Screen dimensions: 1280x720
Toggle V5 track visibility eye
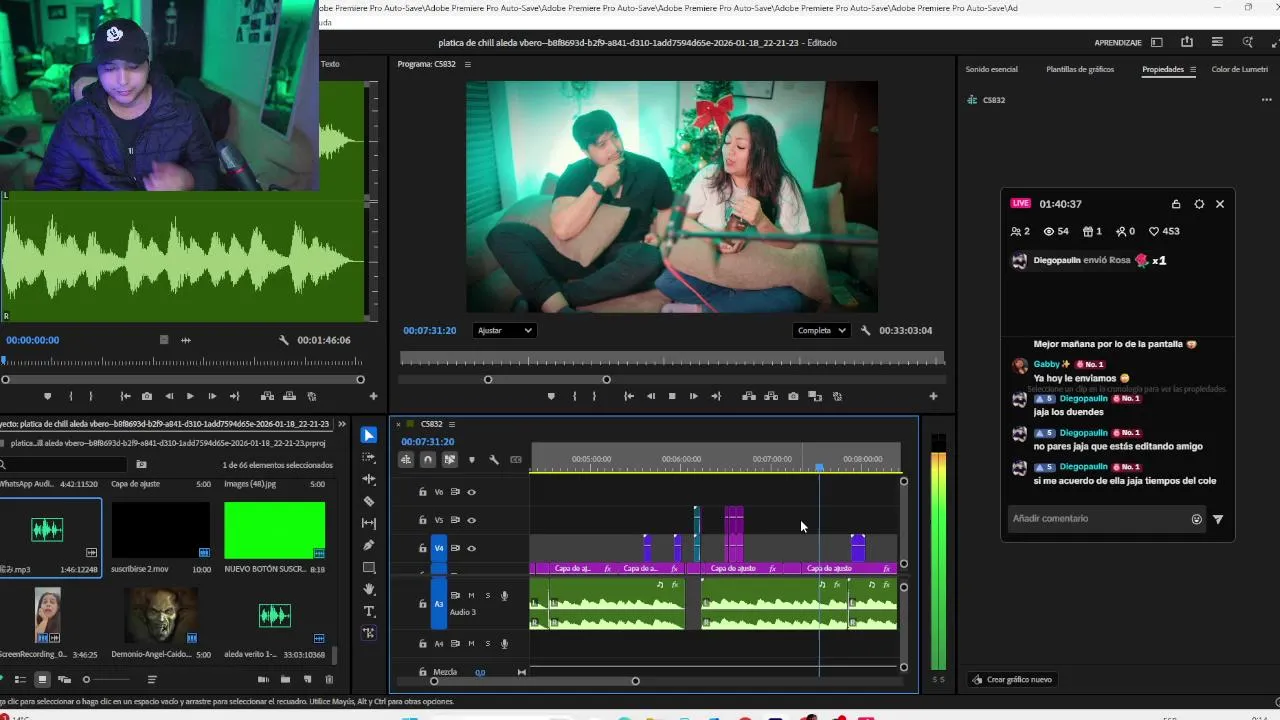click(472, 520)
